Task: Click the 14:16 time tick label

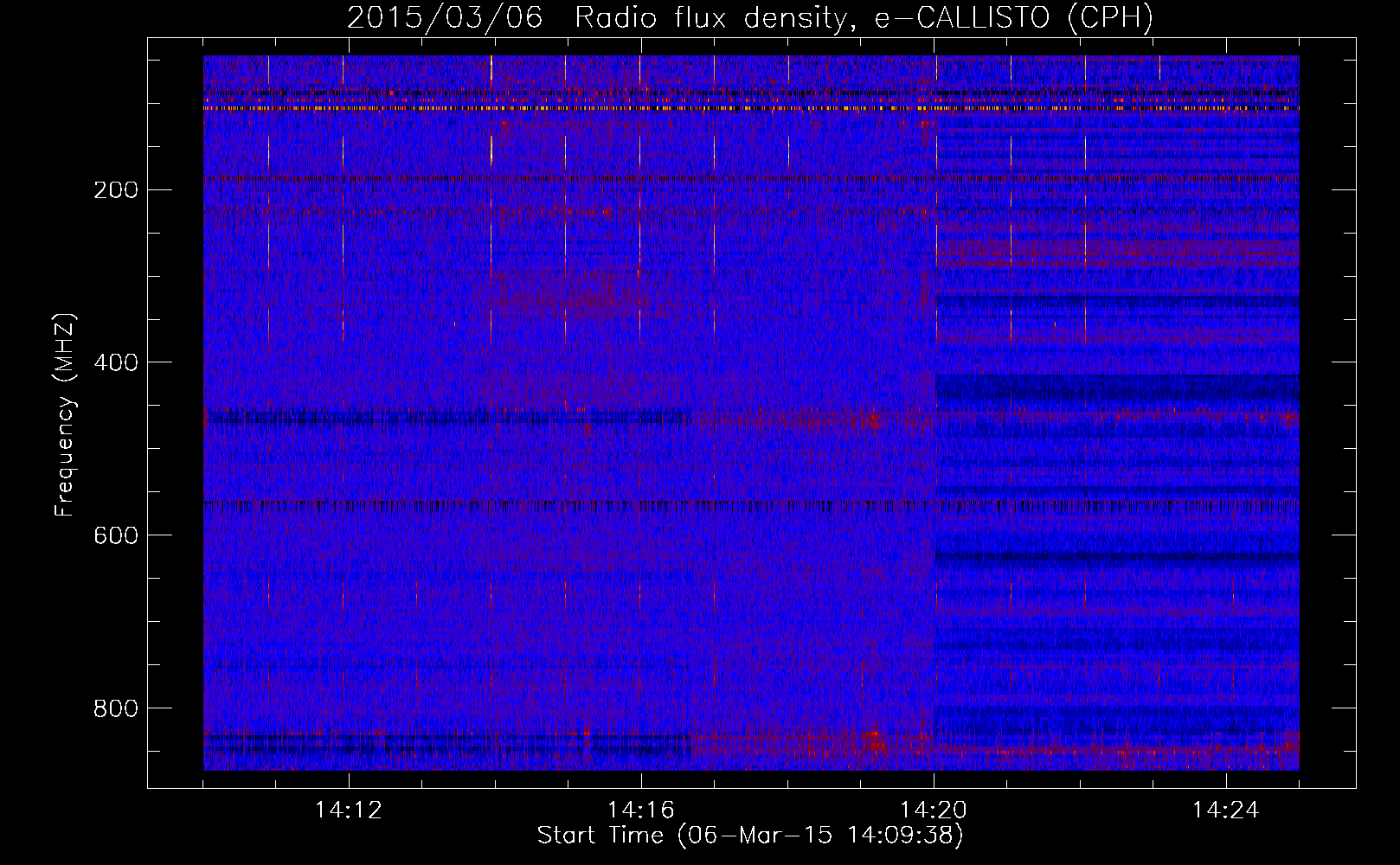Action: click(x=640, y=811)
